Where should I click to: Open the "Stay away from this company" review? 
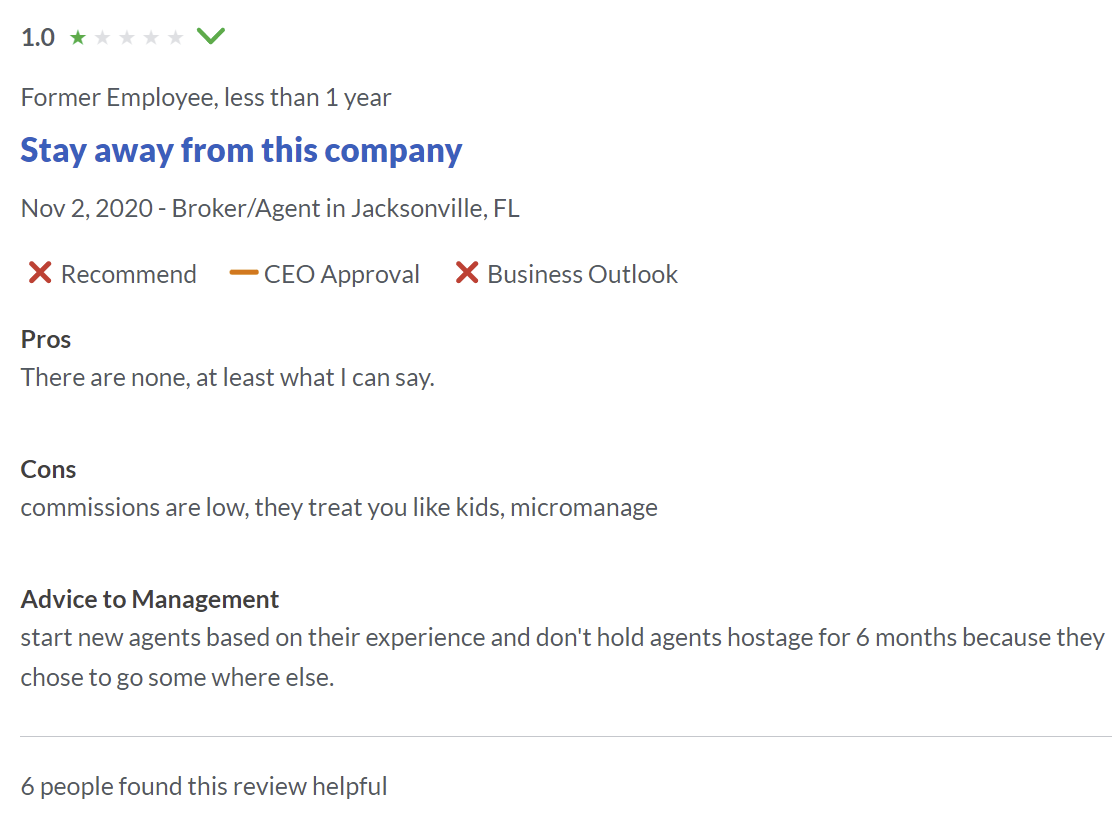(241, 150)
